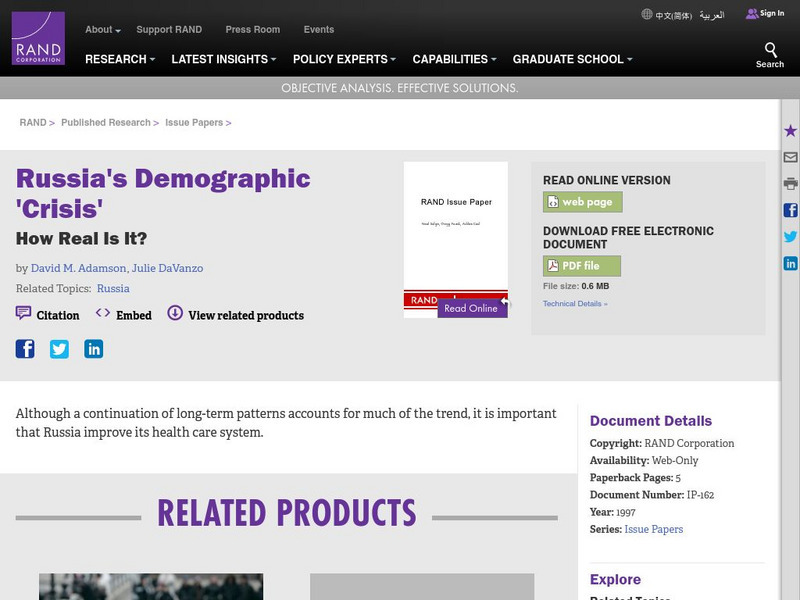Click the 'Availability: Web-Only' text
The width and height of the screenshot is (800, 600).
pos(644,460)
